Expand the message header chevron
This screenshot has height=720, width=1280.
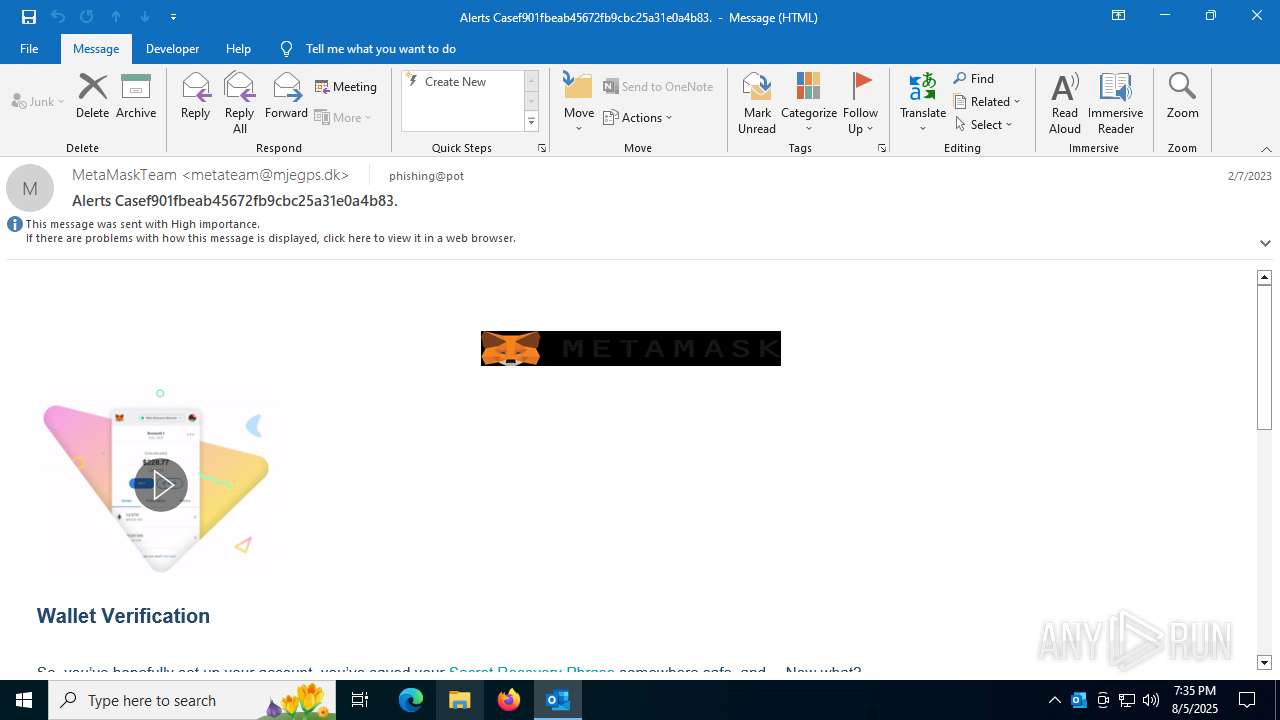click(1265, 243)
